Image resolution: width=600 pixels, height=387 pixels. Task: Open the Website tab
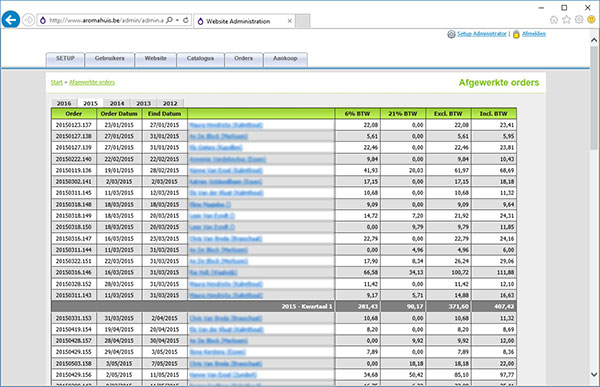click(155, 59)
